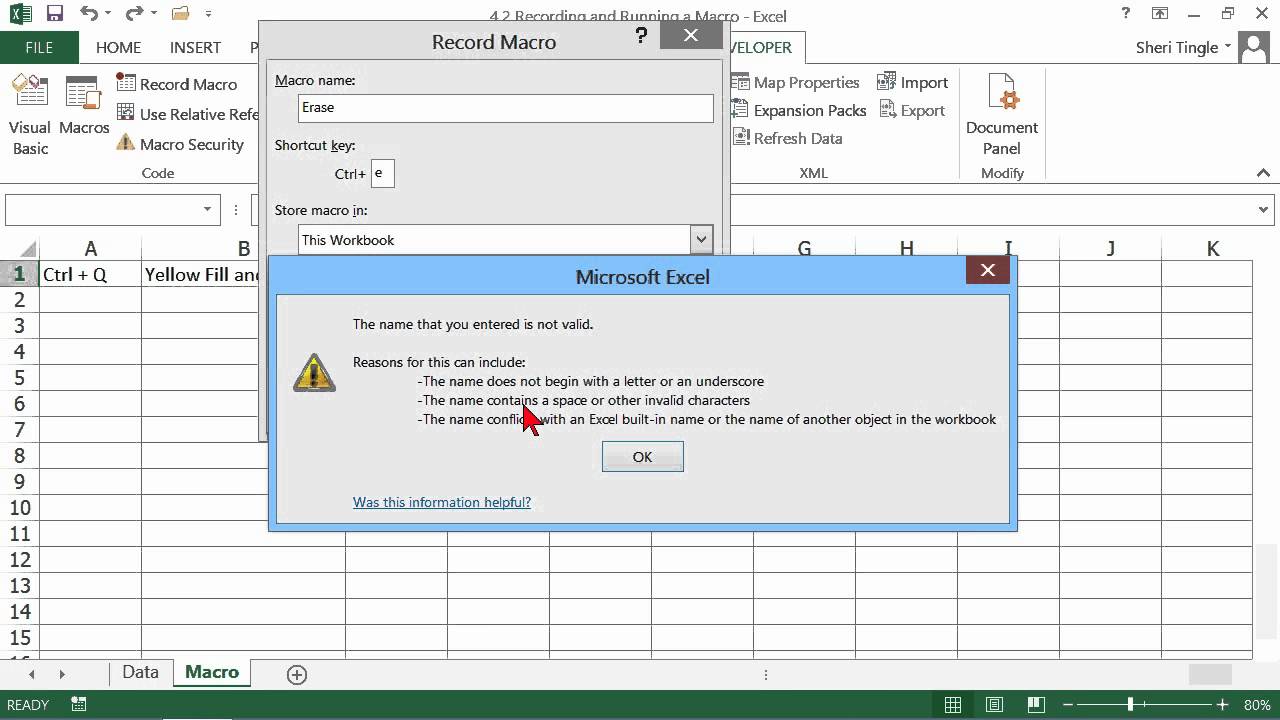The image size is (1280, 720).
Task: Open the Name Box dropdown arrow
Action: coord(207,210)
